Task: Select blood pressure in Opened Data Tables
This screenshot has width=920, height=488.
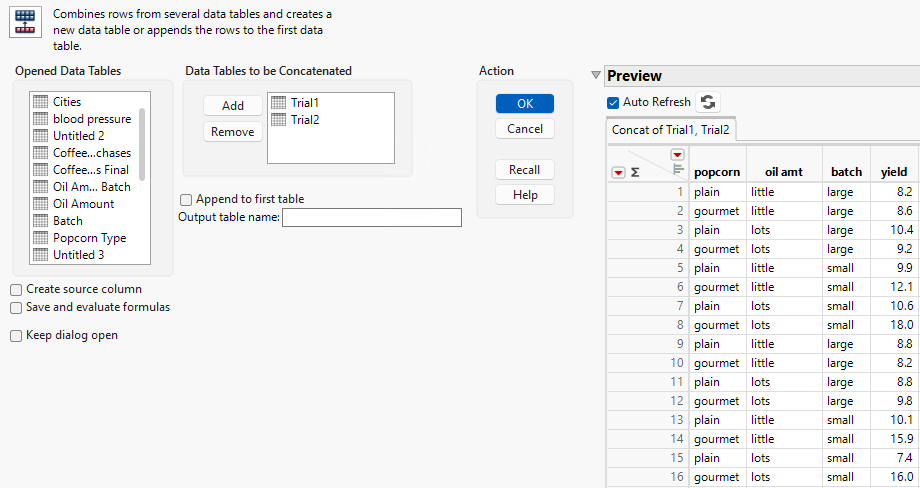Action: 91,119
